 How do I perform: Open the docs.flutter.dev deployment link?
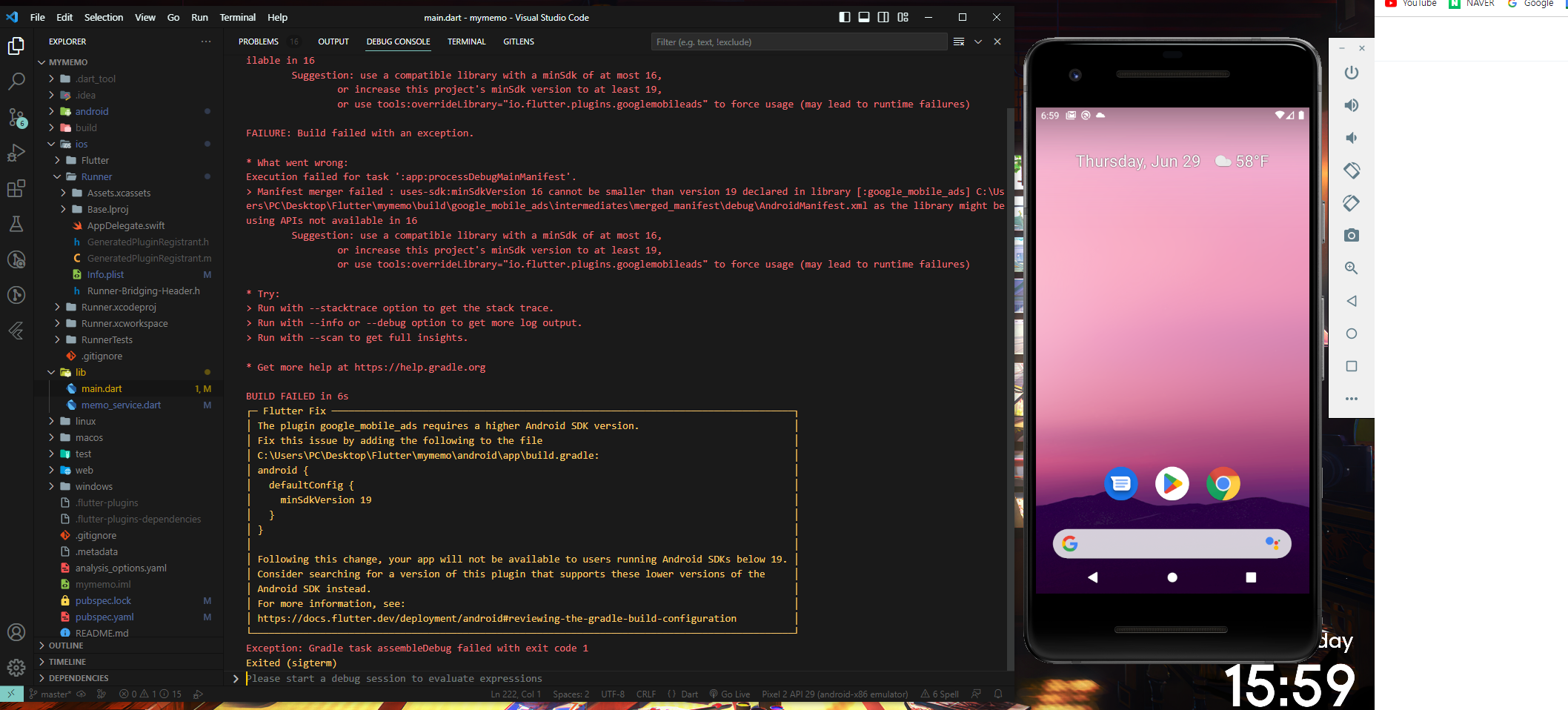click(497, 618)
